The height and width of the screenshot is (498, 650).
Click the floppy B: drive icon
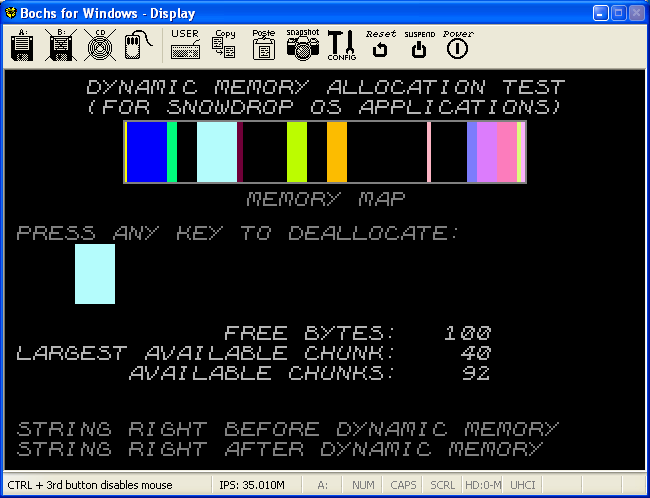(x=61, y=45)
